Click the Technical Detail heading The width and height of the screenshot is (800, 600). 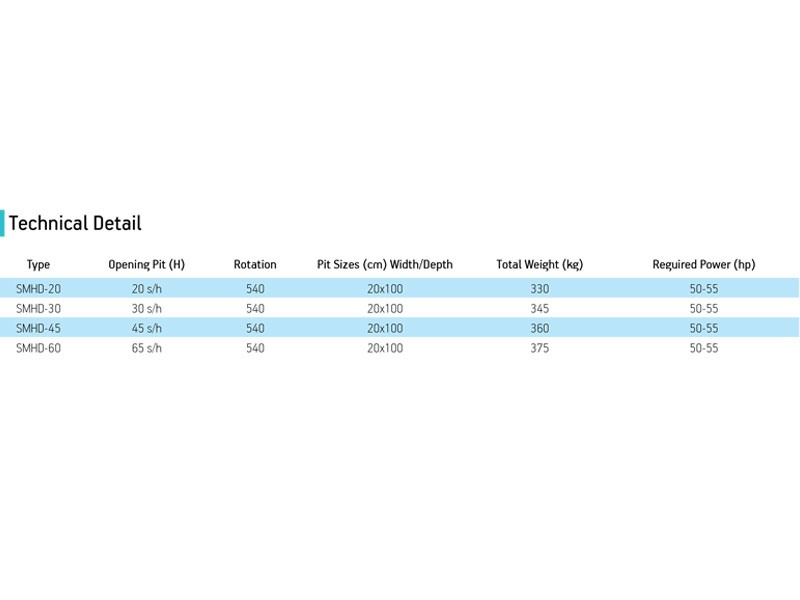tap(75, 223)
